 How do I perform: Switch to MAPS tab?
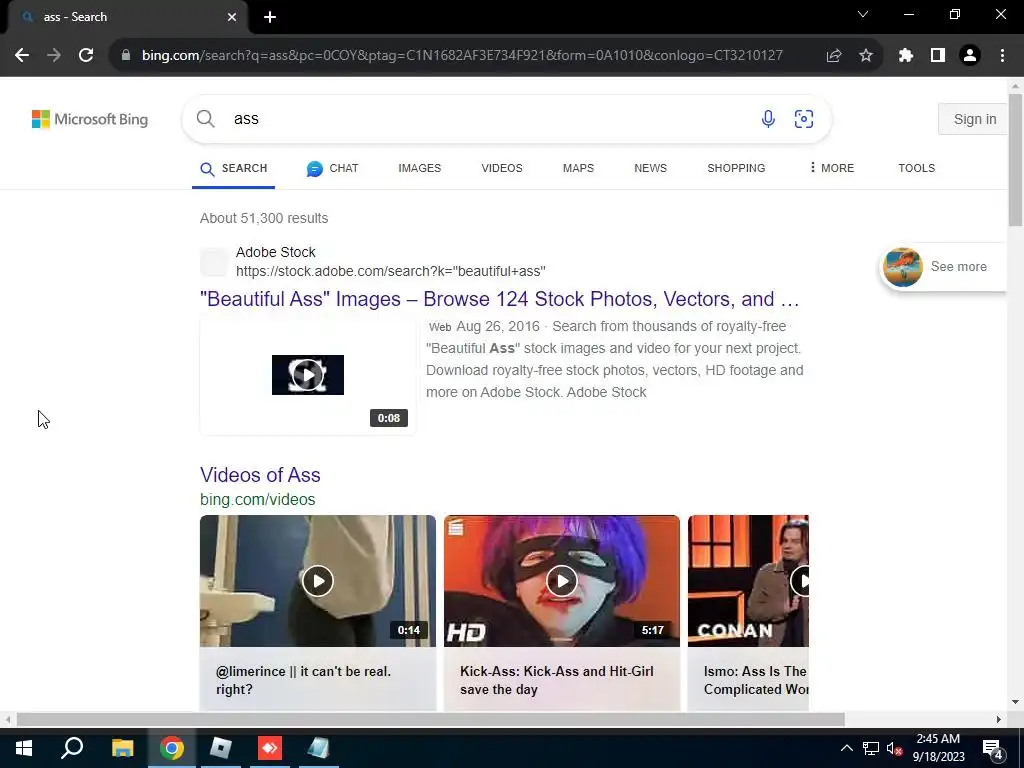(x=578, y=168)
